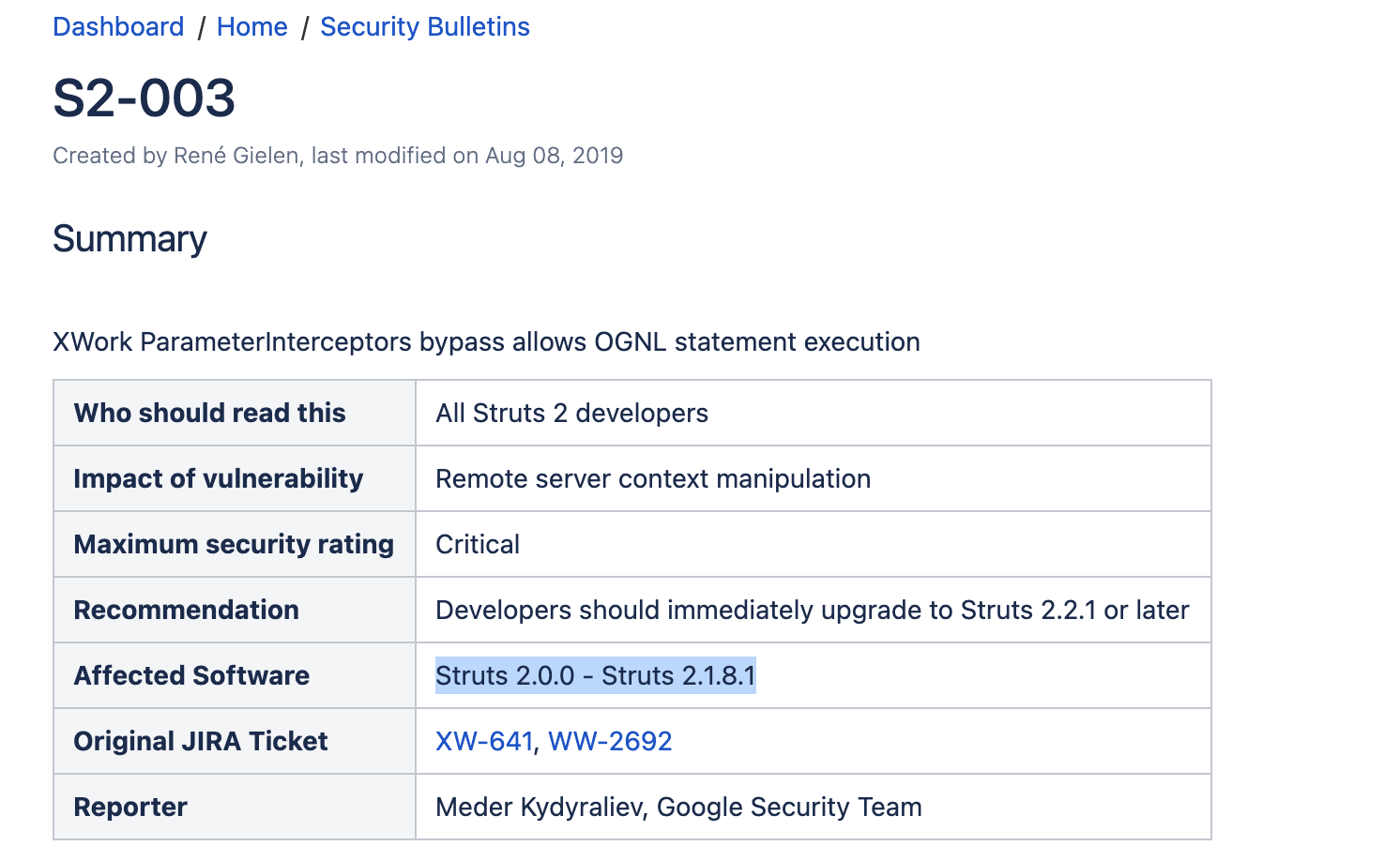
Task: Click the S2-003 page title
Action: click(x=145, y=98)
